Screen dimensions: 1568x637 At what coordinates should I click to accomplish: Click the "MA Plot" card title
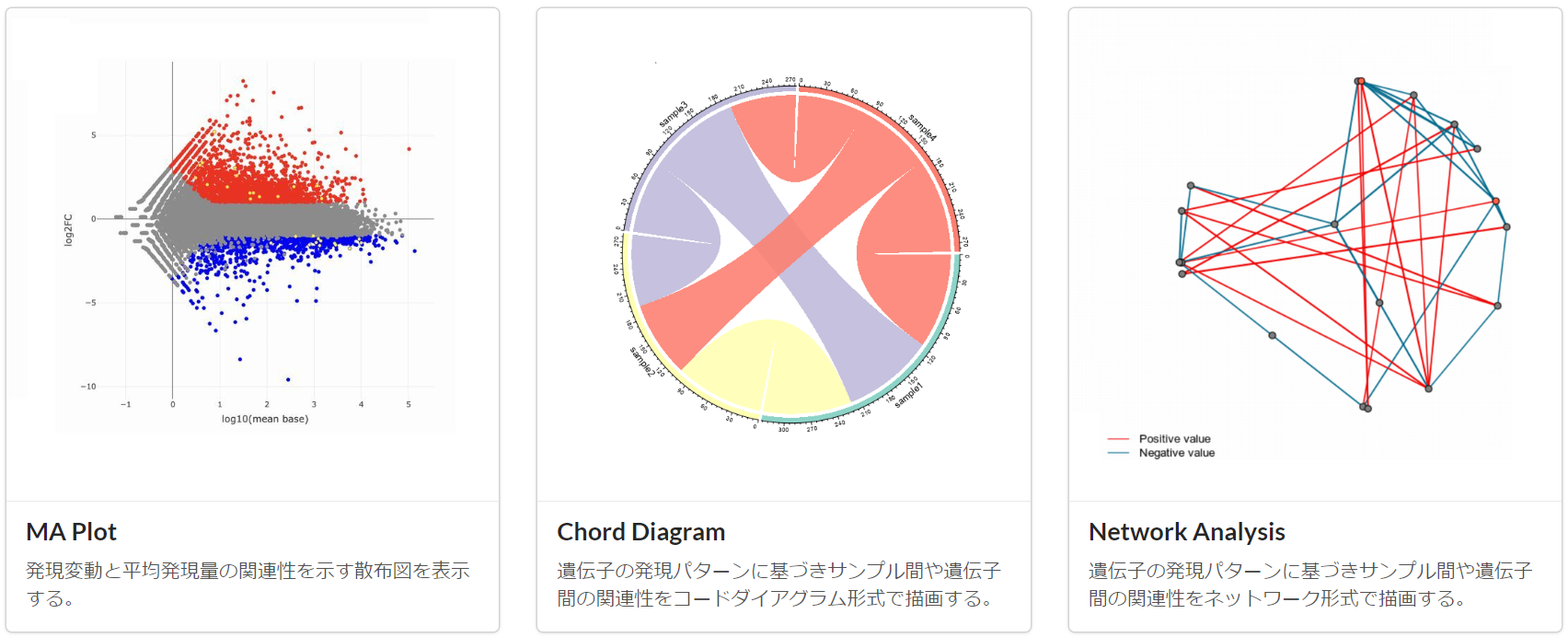point(72,532)
